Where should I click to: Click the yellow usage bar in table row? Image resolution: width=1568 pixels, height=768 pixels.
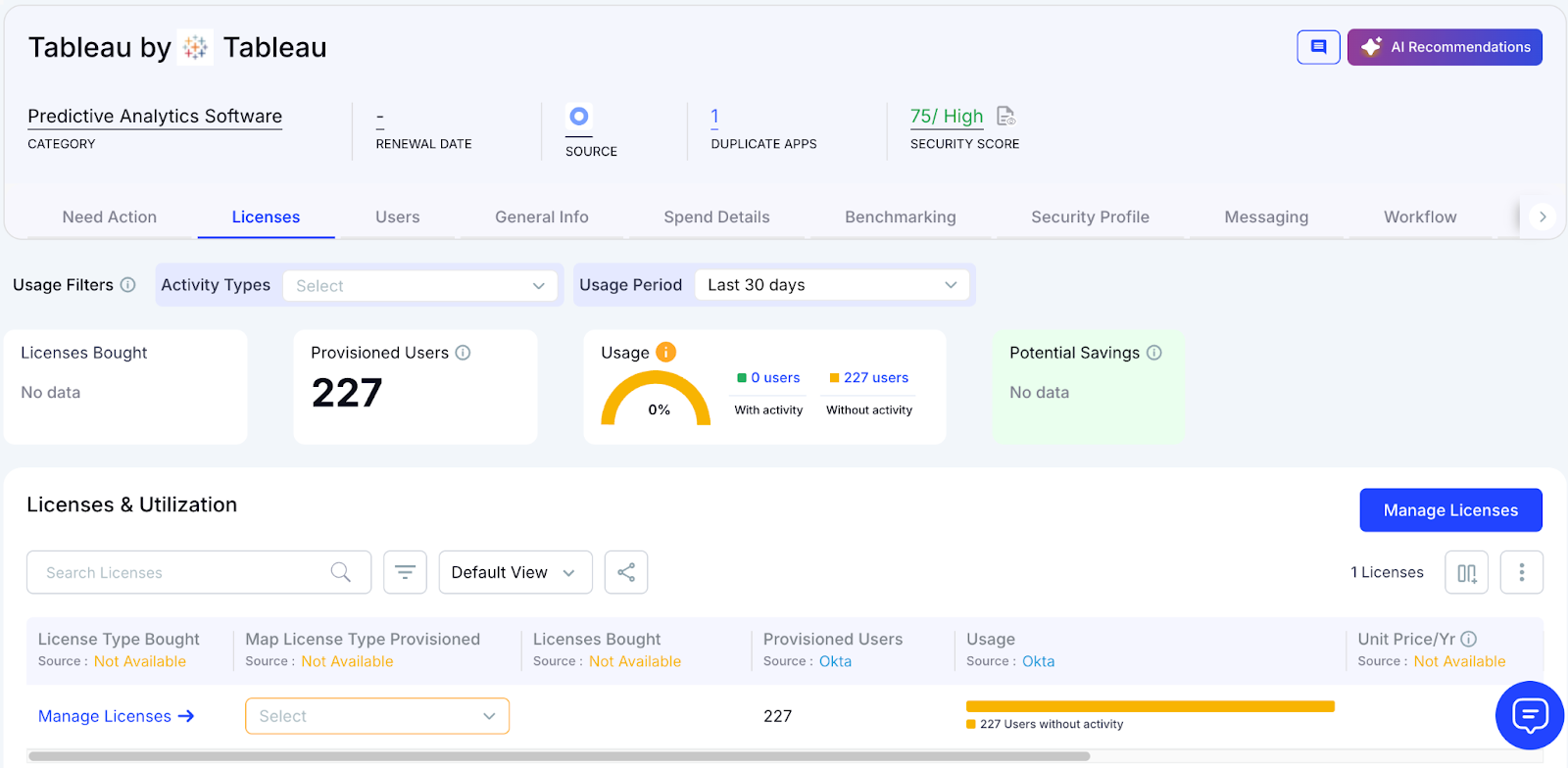(x=1151, y=706)
